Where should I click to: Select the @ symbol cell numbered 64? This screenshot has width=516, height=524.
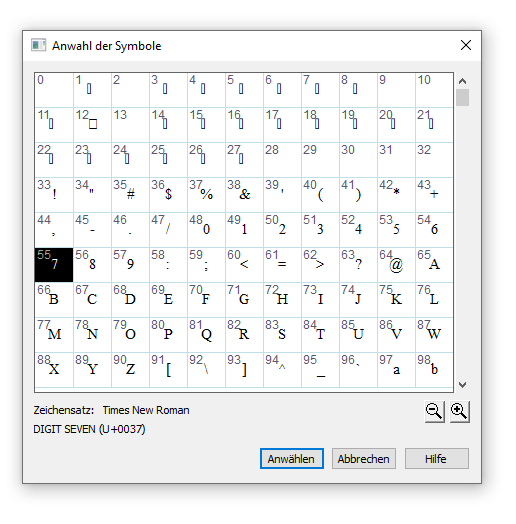(x=396, y=265)
